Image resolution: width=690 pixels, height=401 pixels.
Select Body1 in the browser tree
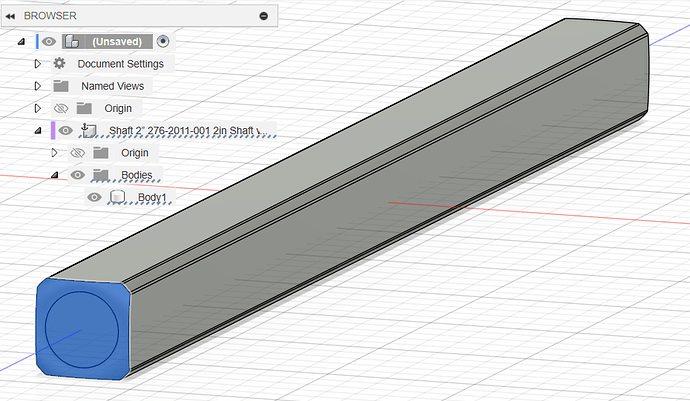tap(152, 197)
